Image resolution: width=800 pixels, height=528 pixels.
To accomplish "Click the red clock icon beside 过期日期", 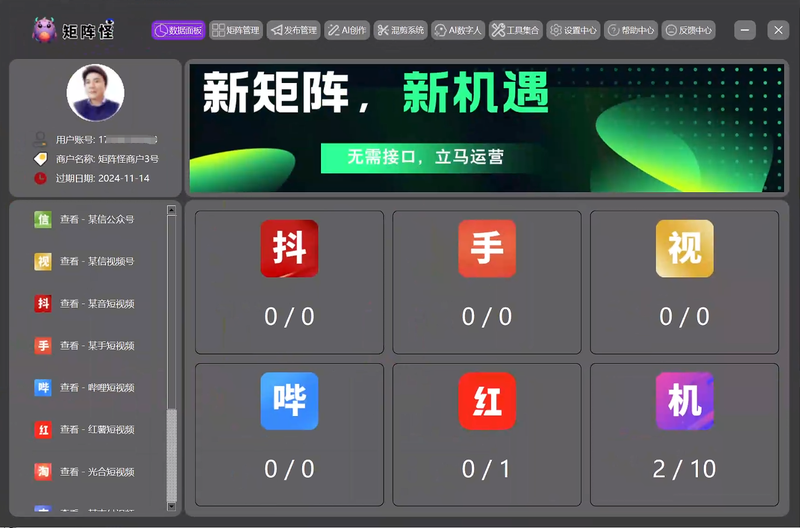I will [40, 178].
